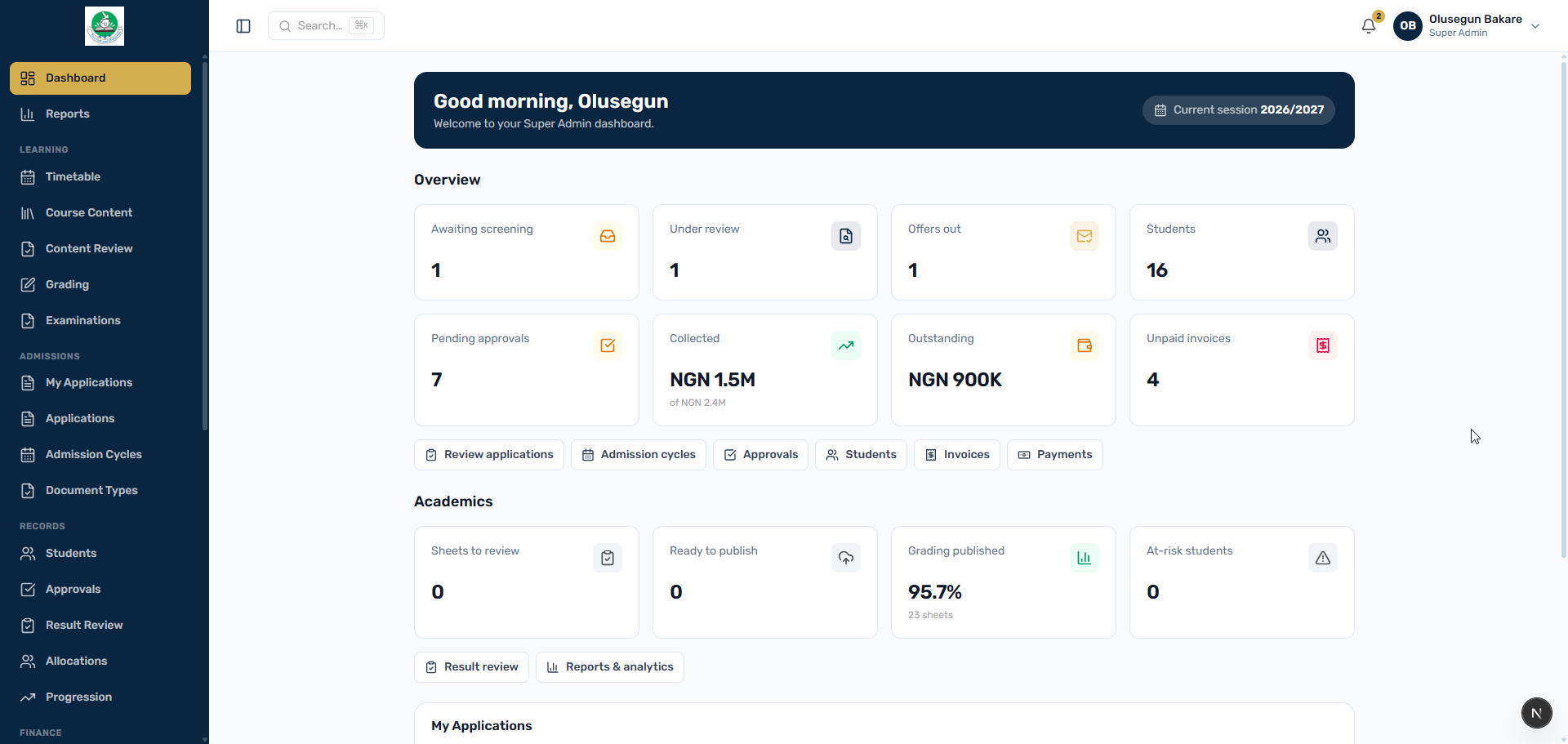Click the round N button at bottom right
This screenshot has height=744, width=1568.
[1536, 713]
